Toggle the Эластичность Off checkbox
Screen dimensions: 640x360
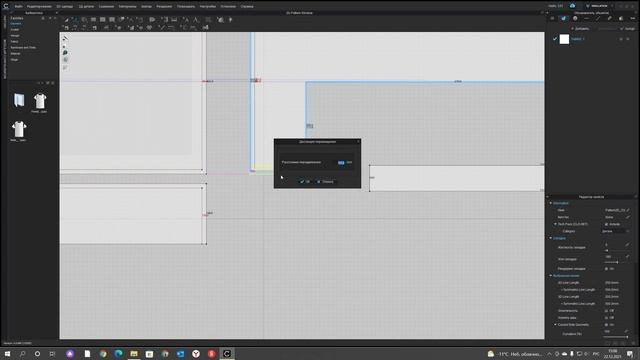click(x=607, y=311)
